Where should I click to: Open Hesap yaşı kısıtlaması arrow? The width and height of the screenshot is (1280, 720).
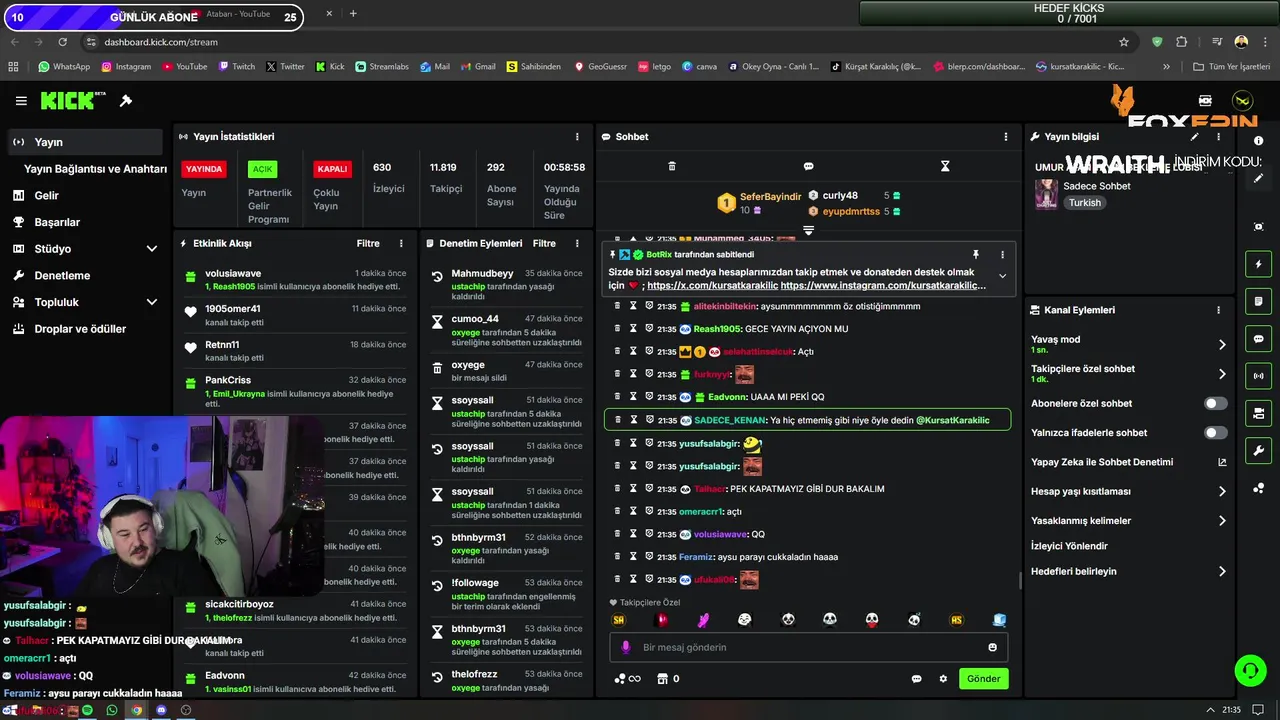pos(1221,492)
